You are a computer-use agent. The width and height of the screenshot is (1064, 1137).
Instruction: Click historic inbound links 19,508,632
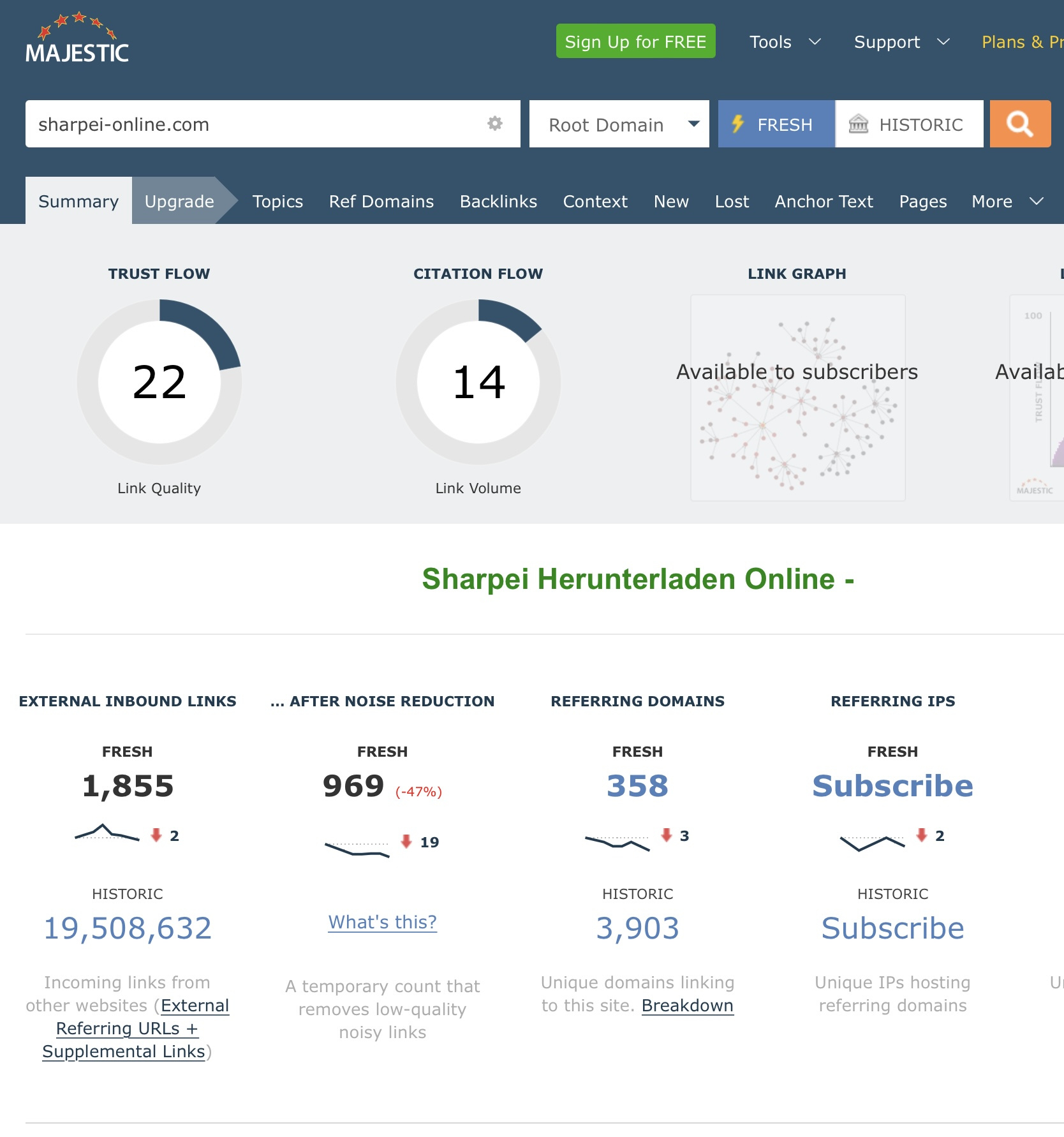pos(128,928)
